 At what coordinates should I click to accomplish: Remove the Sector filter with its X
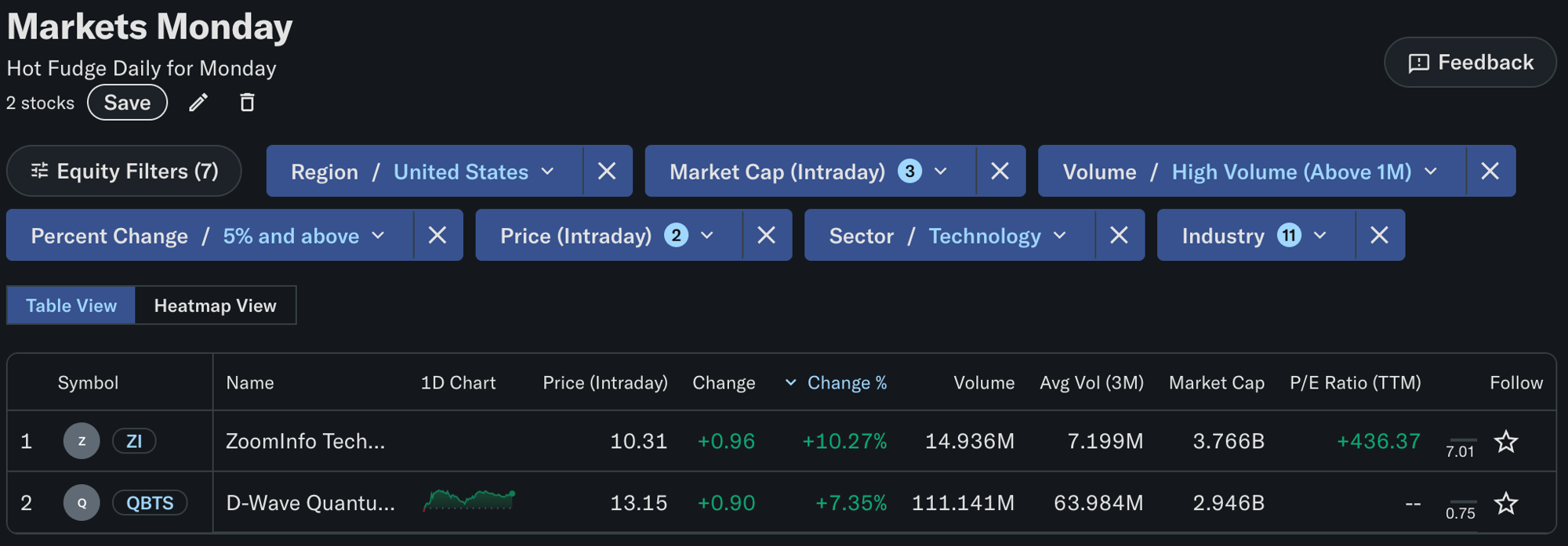(1120, 235)
